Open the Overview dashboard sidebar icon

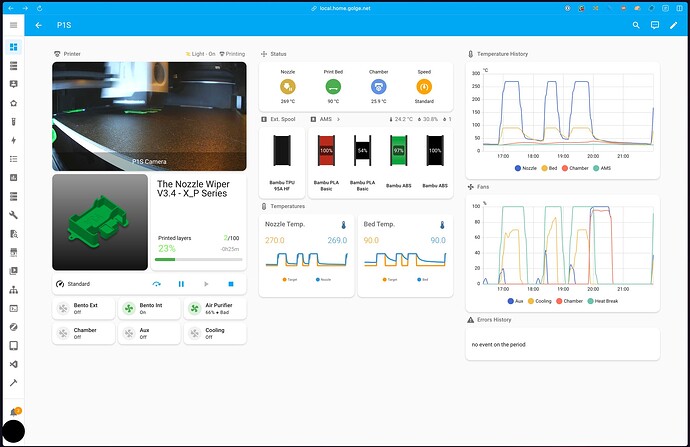click(14, 47)
